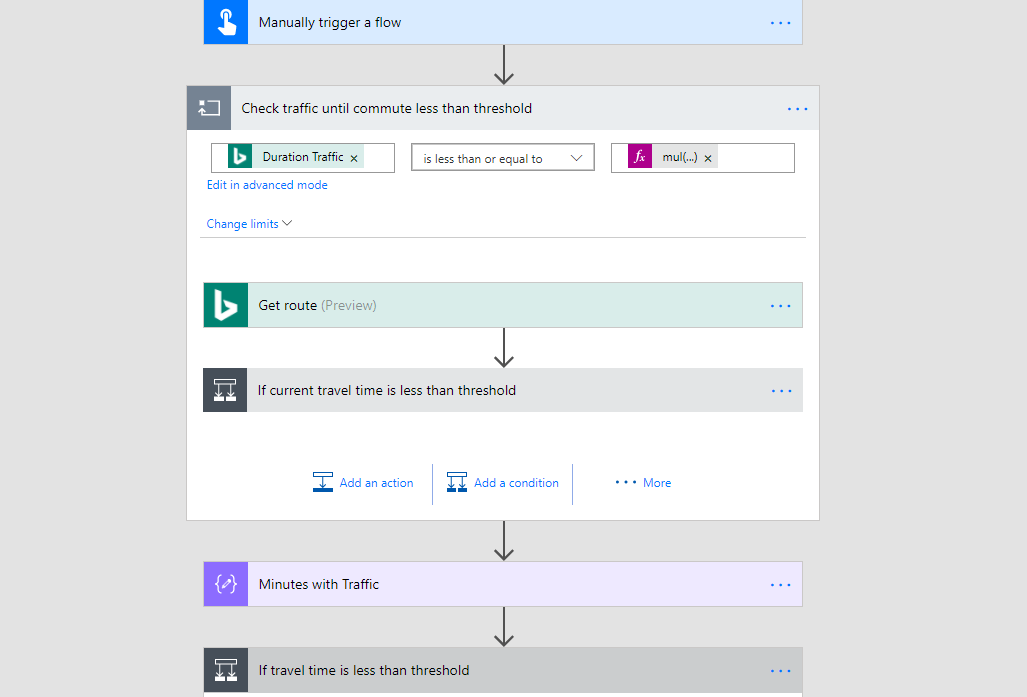The width and height of the screenshot is (1027, 697).
Task: Open options menu for Get route
Action: click(x=781, y=305)
